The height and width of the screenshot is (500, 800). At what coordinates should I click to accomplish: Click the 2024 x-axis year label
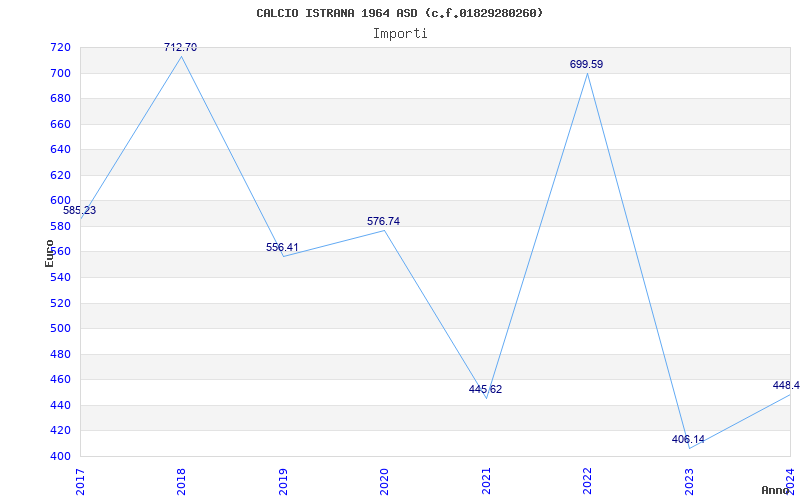coord(790,482)
